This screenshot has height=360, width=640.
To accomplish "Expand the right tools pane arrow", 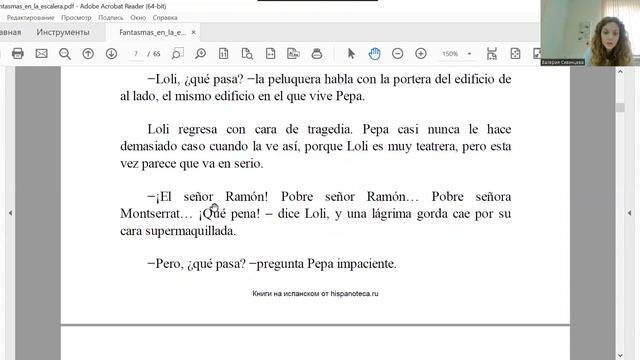I will (629, 213).
